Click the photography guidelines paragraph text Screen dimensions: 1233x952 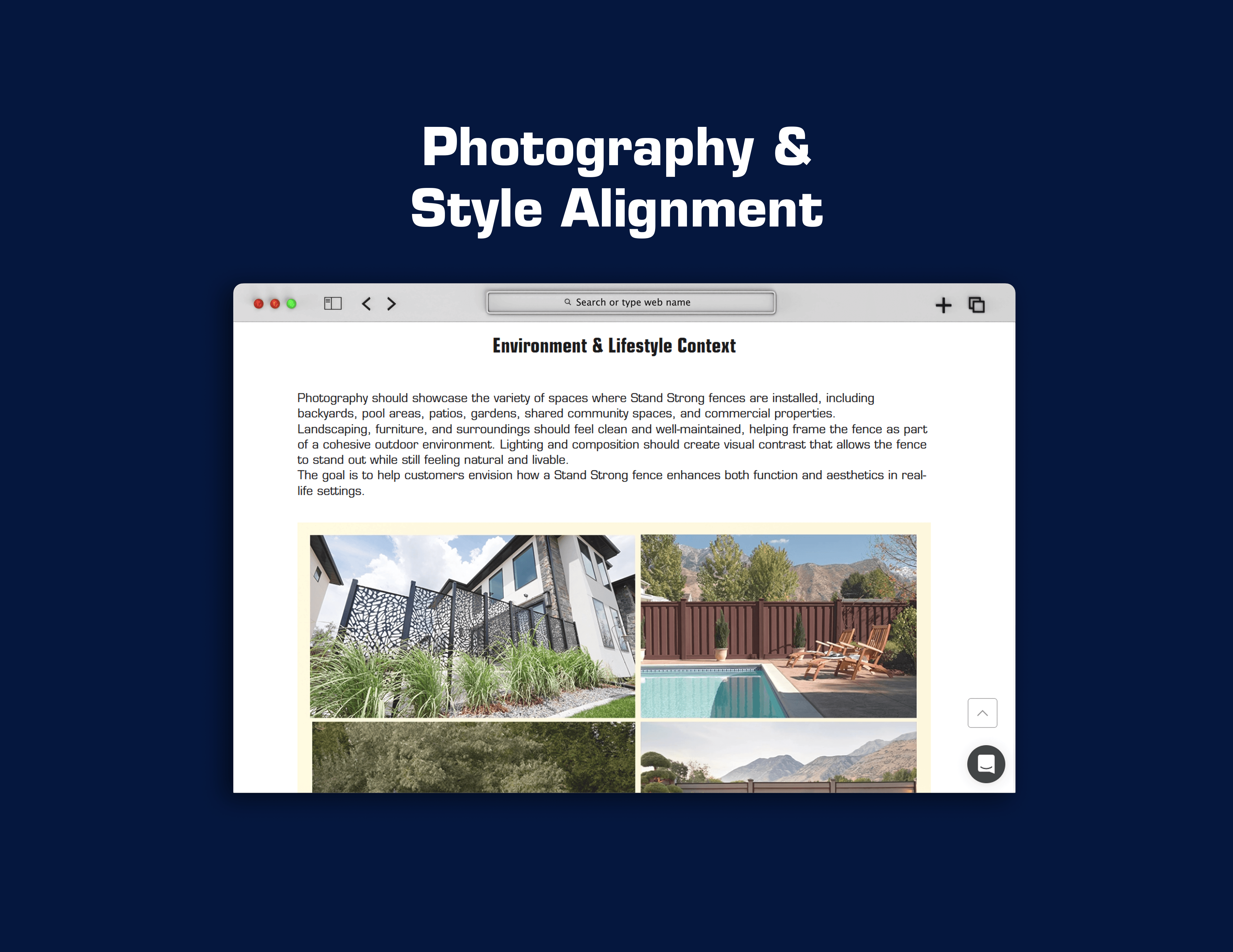612,444
